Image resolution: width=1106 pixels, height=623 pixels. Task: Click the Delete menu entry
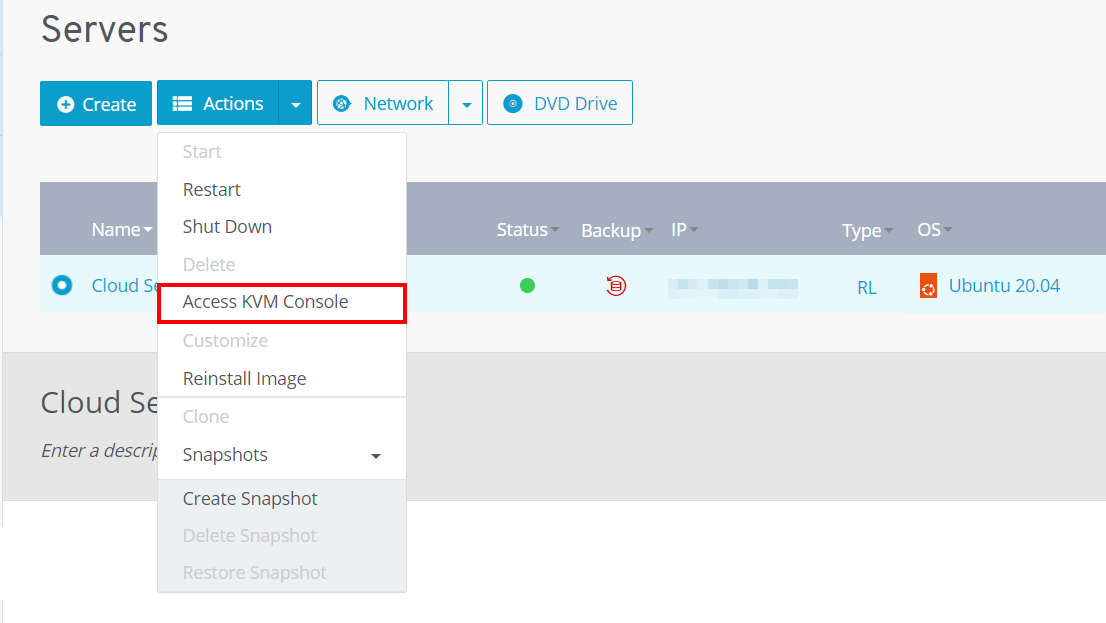tap(282, 265)
